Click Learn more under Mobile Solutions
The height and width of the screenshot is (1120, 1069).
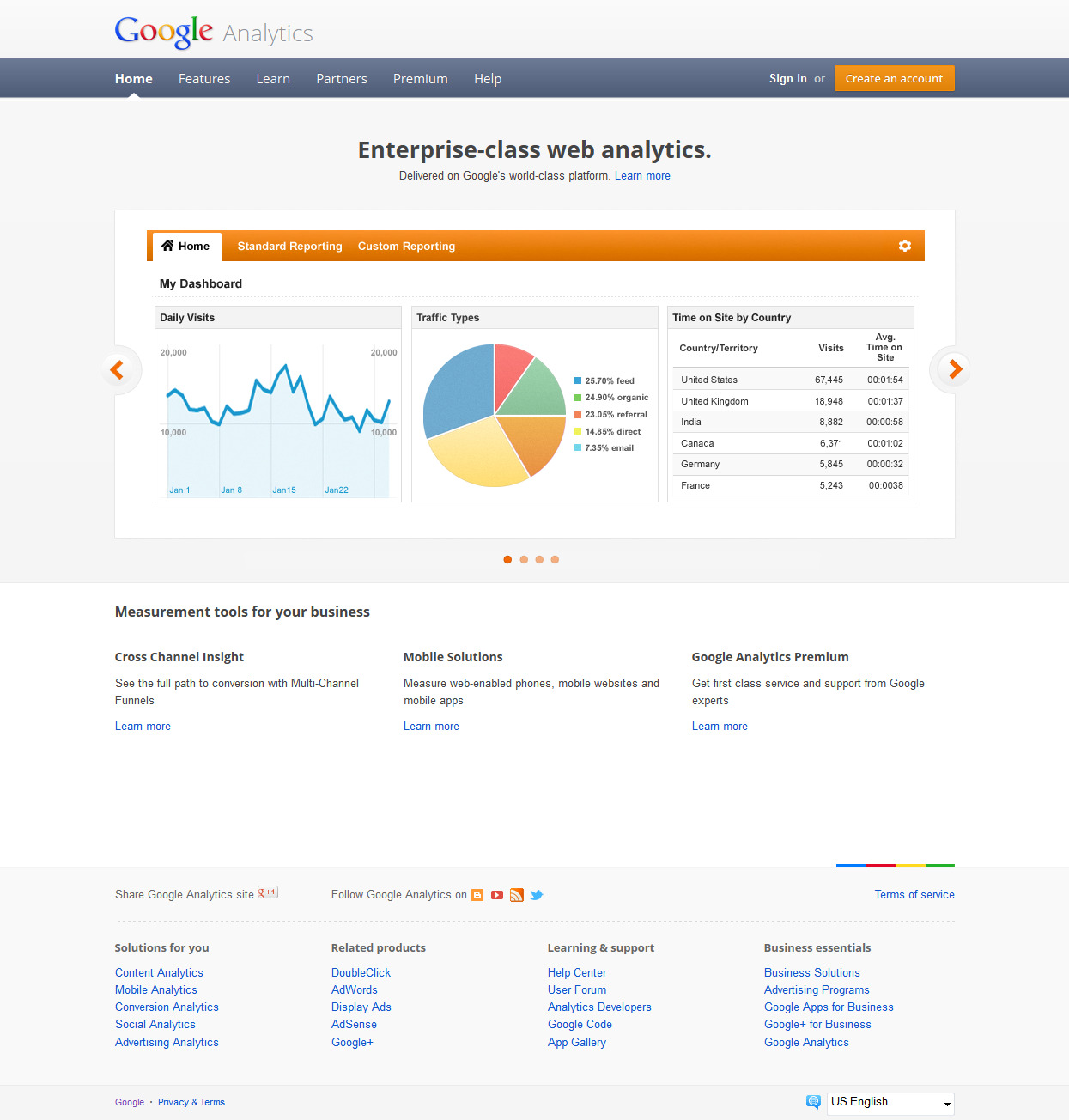click(431, 727)
